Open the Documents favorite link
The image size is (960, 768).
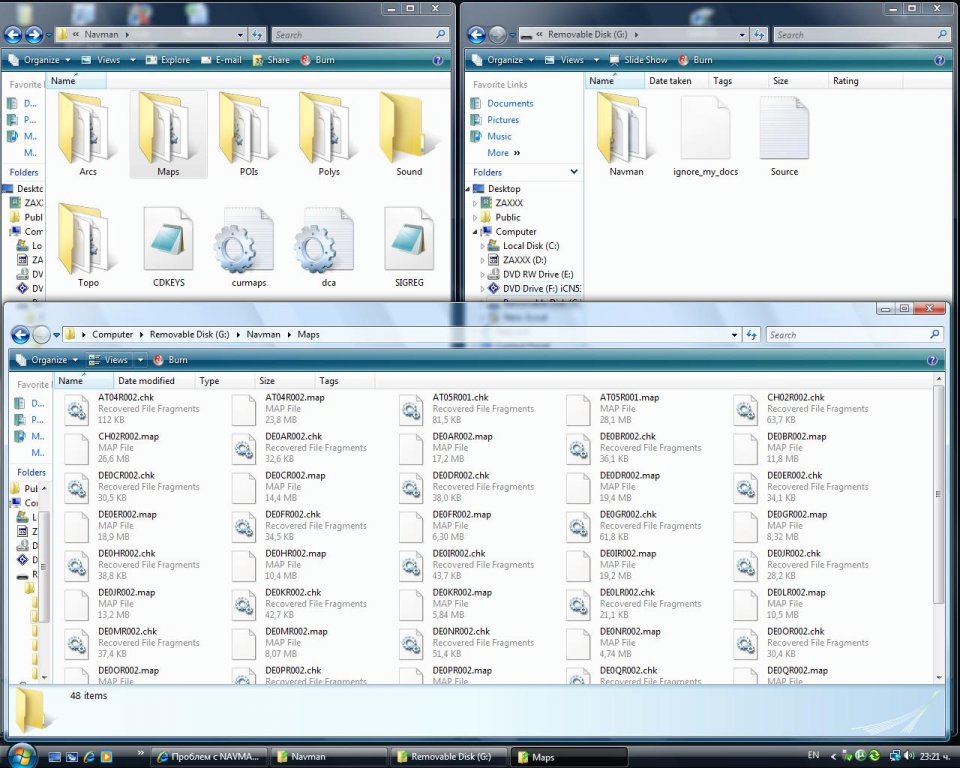pyautogui.click(x=510, y=103)
